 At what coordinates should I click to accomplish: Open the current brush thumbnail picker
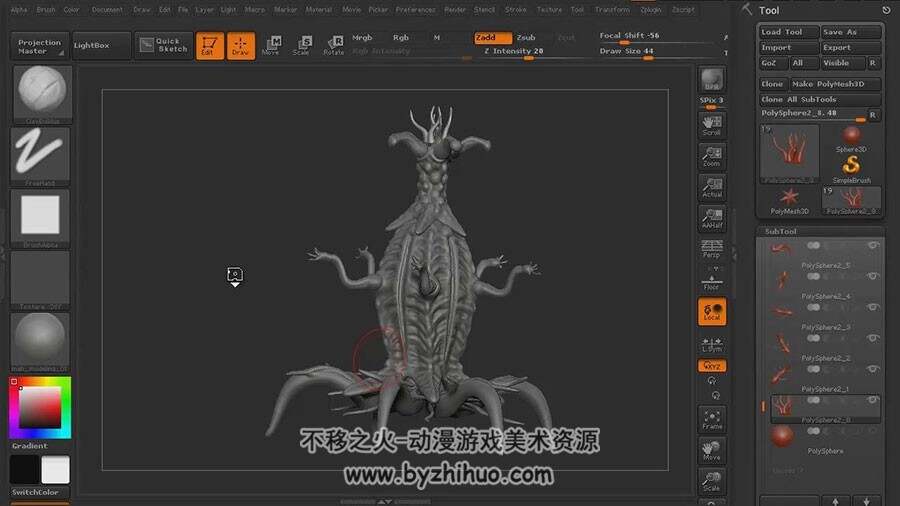pos(42,93)
